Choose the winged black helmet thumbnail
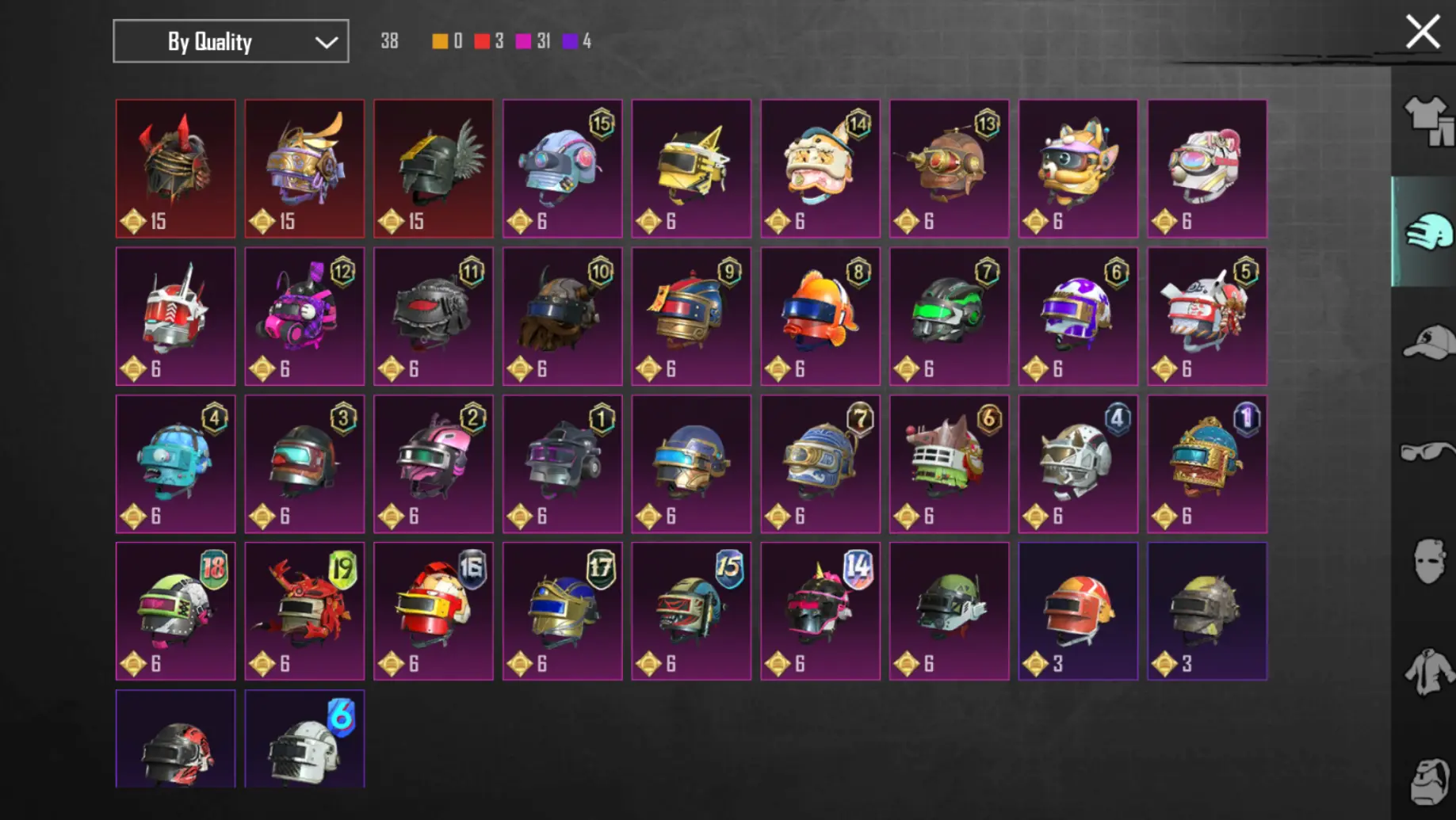This screenshot has height=820, width=1456. (x=434, y=169)
